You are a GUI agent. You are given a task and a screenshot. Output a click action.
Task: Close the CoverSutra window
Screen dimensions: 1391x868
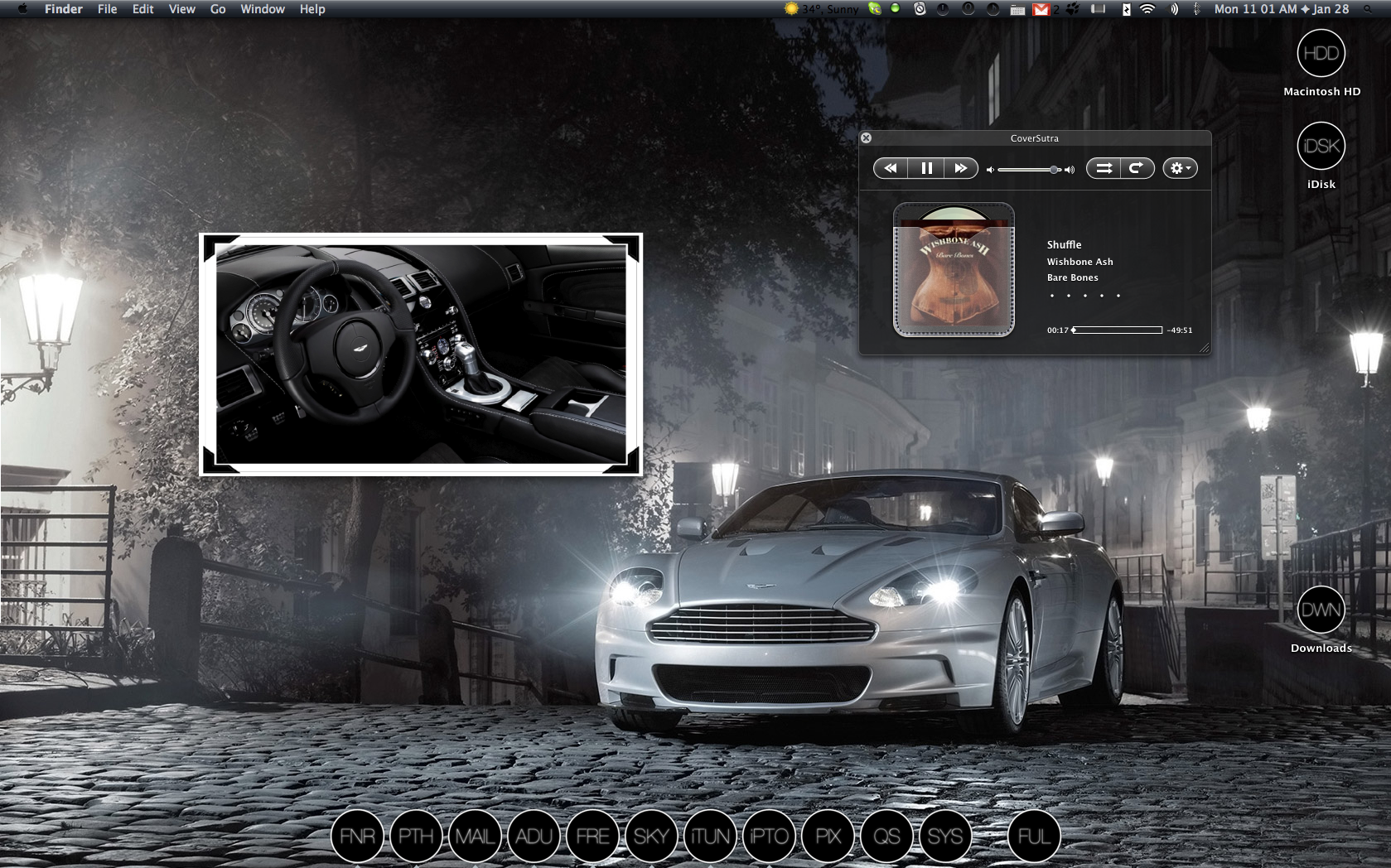[x=866, y=138]
